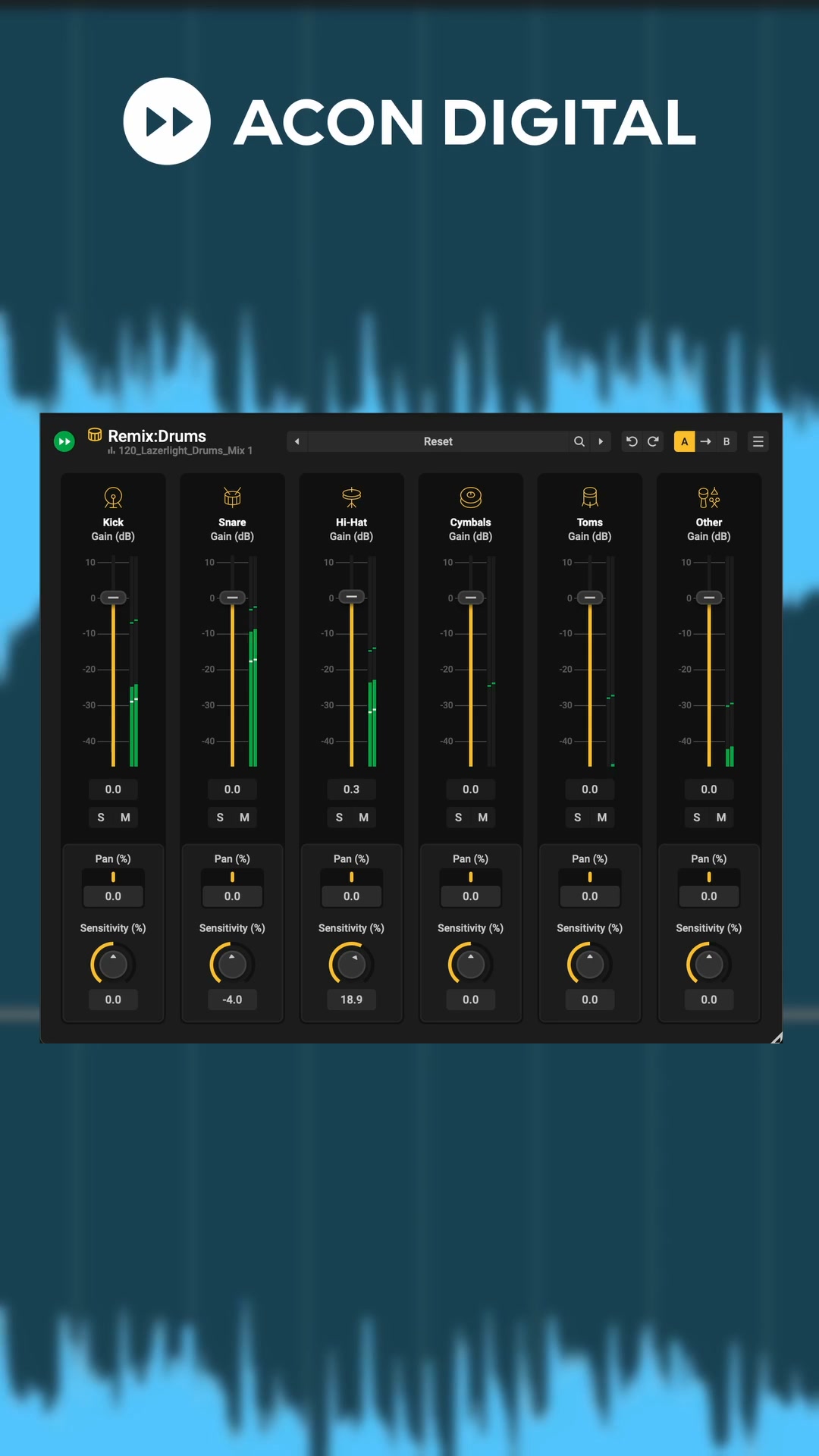Click the Kick gain fader handle
Screen dimensions: 819x1456
pos(113,598)
